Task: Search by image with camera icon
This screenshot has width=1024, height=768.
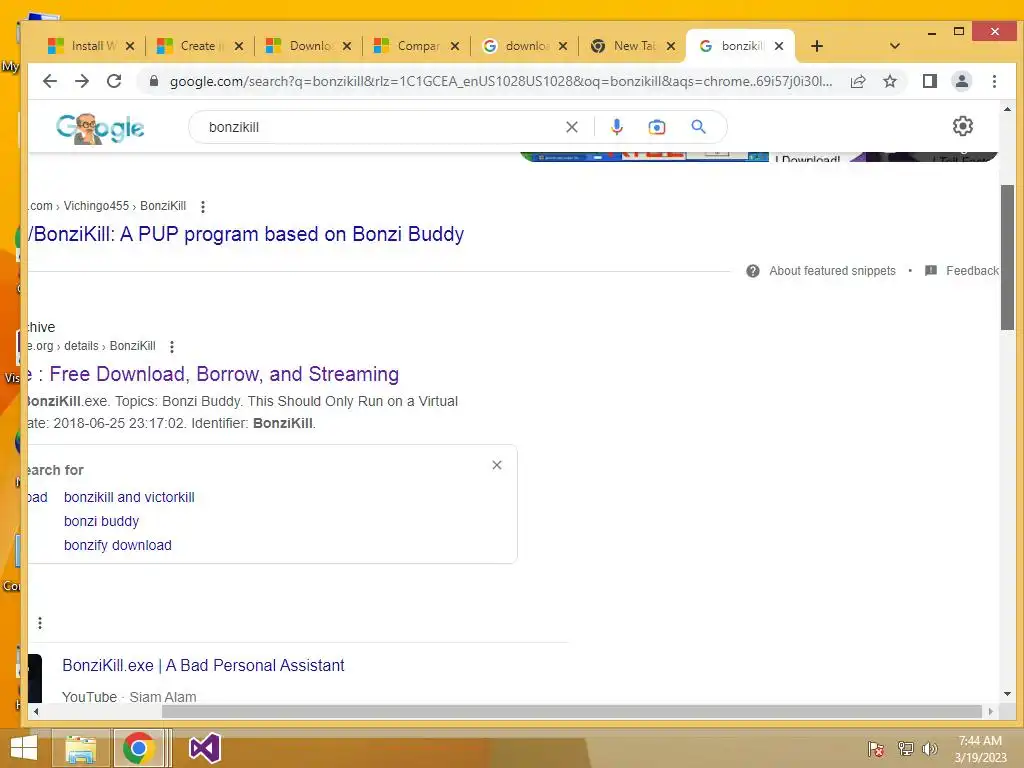Action: [656, 127]
